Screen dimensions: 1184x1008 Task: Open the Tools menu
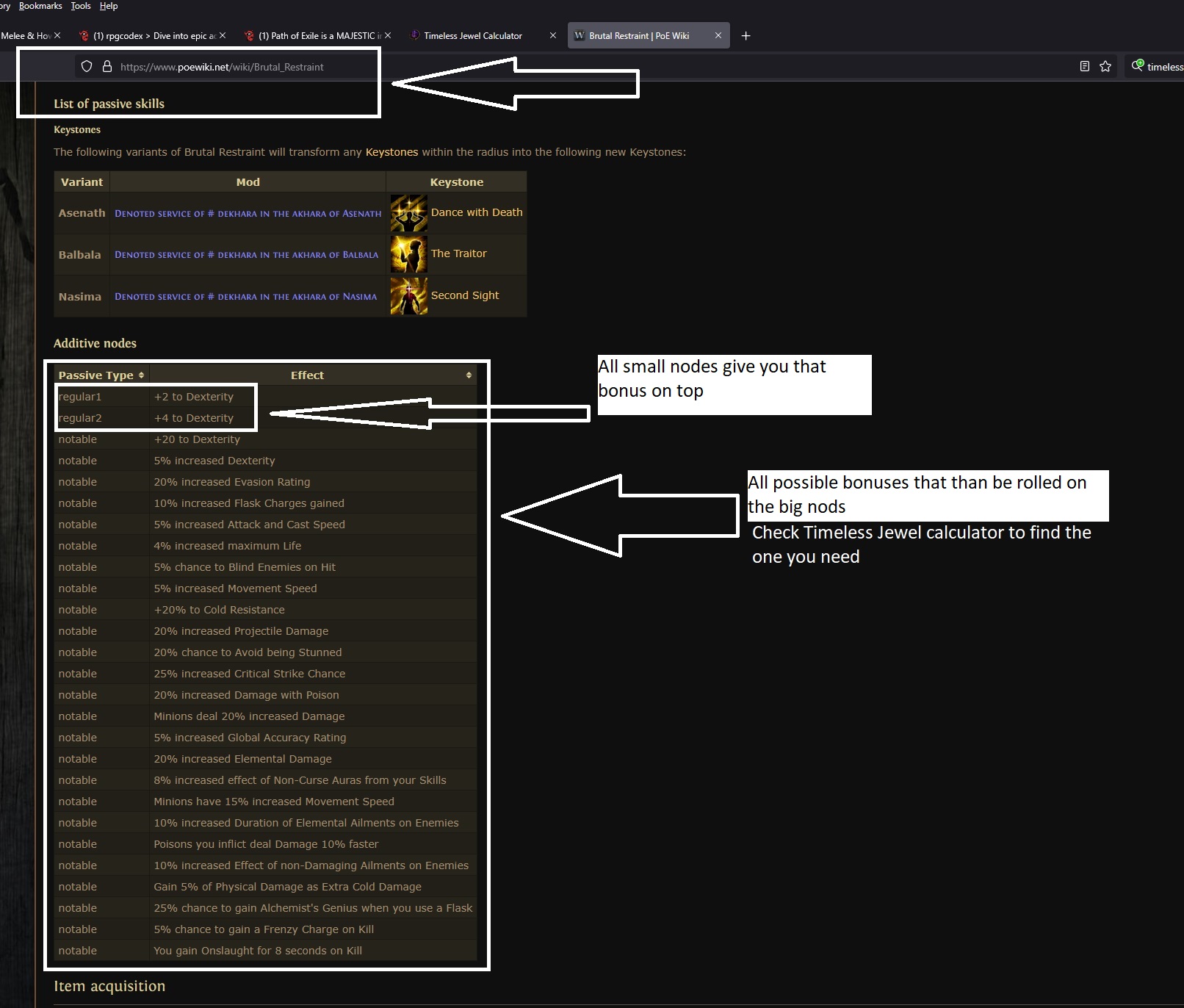point(81,6)
